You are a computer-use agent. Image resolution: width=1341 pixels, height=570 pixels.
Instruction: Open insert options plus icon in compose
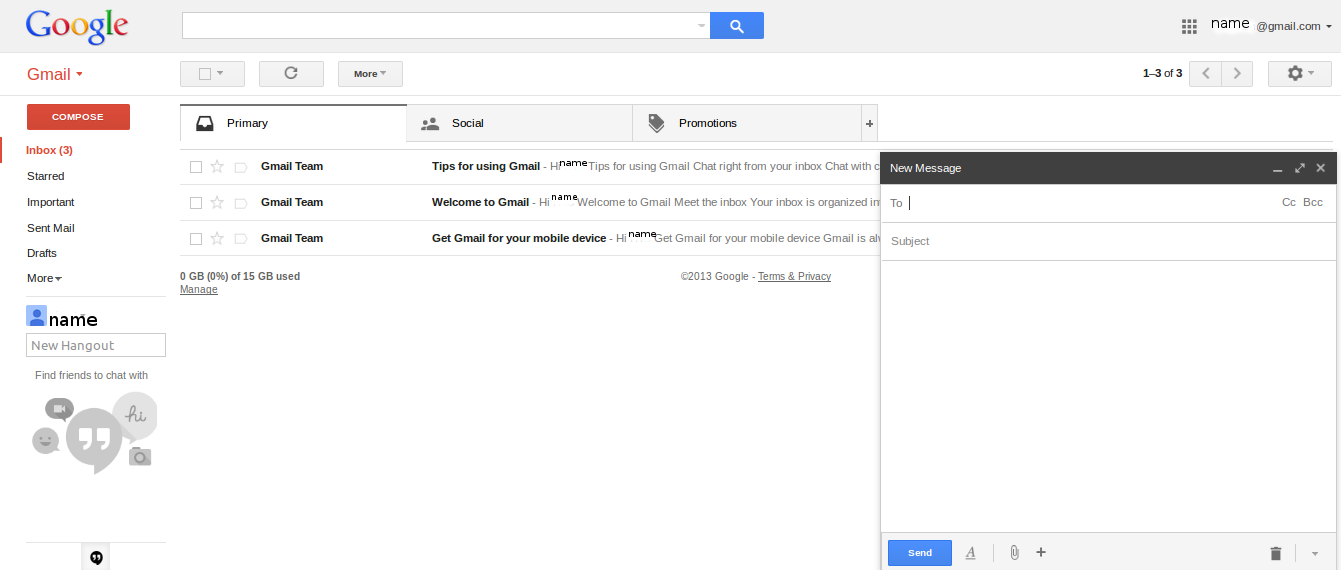click(x=1041, y=552)
